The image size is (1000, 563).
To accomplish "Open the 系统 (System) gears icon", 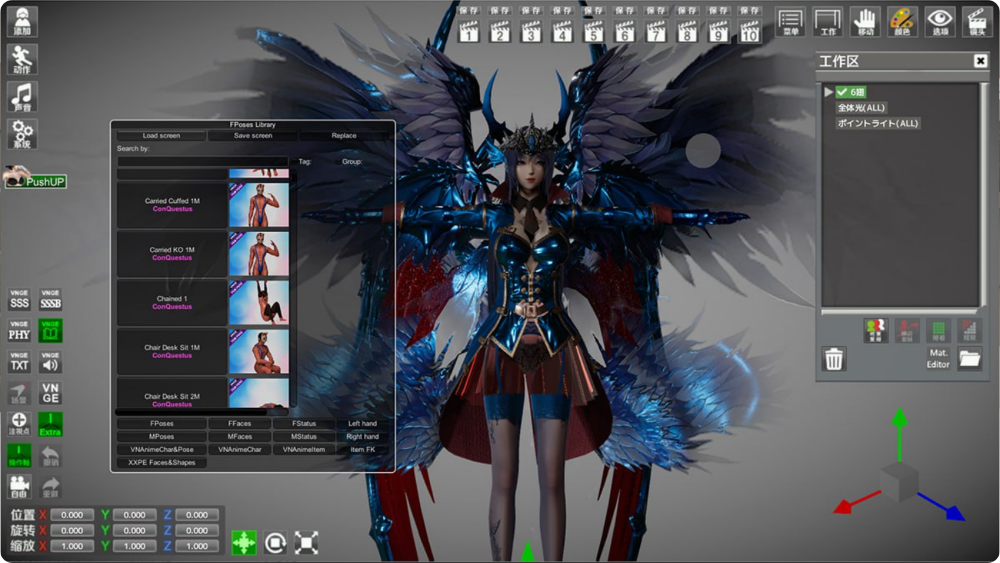I will click(22, 135).
